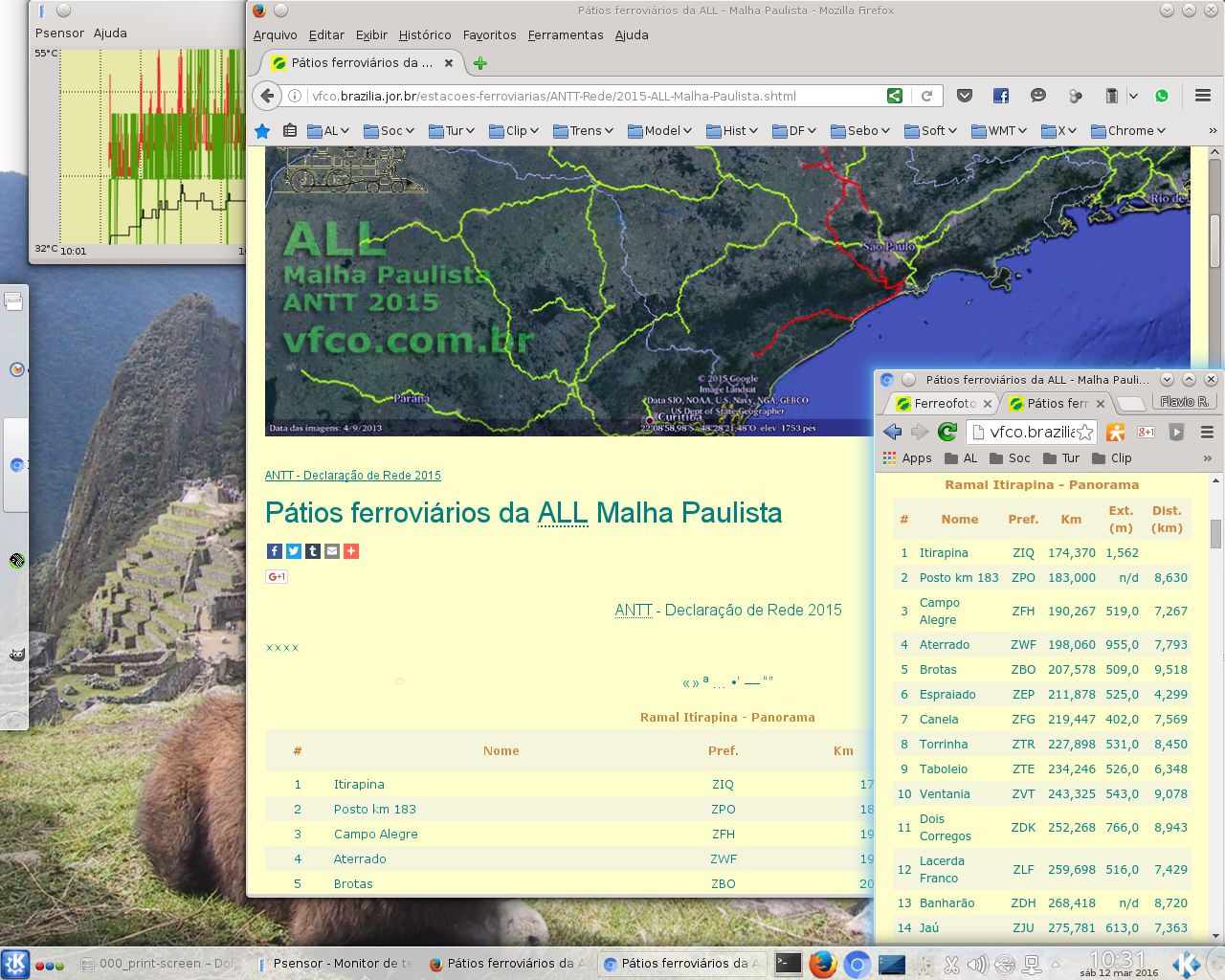Show more Firefox bookmarks via overflow chevron
1225x980 pixels.
(1213, 131)
